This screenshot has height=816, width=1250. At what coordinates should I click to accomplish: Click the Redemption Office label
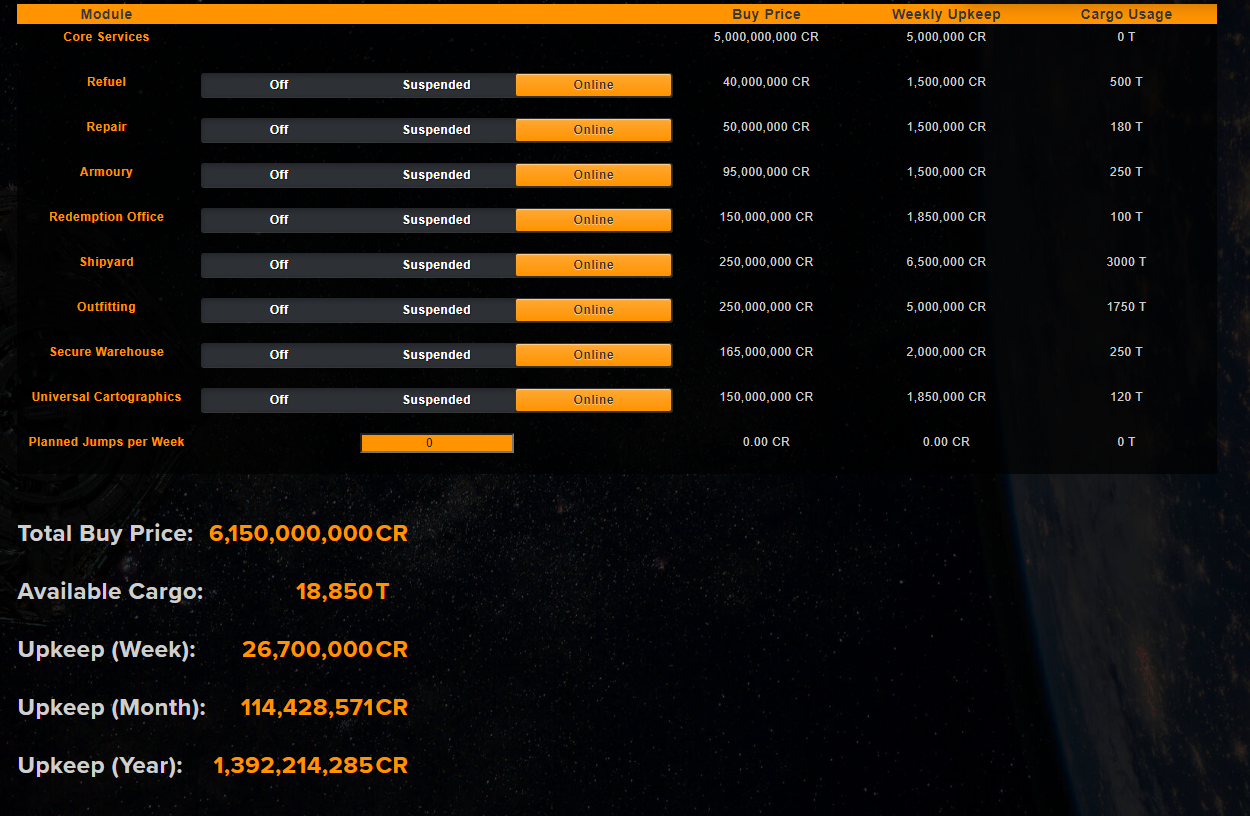(x=106, y=217)
